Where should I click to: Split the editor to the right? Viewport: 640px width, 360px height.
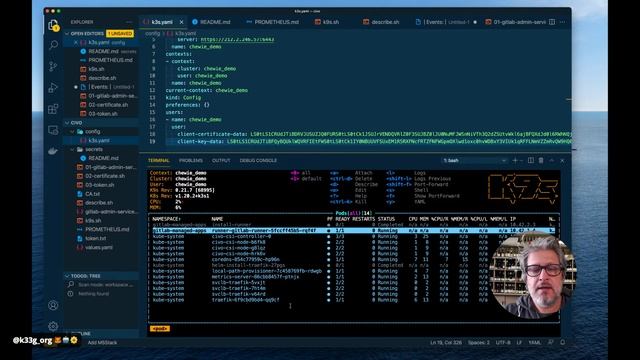coord(552,22)
